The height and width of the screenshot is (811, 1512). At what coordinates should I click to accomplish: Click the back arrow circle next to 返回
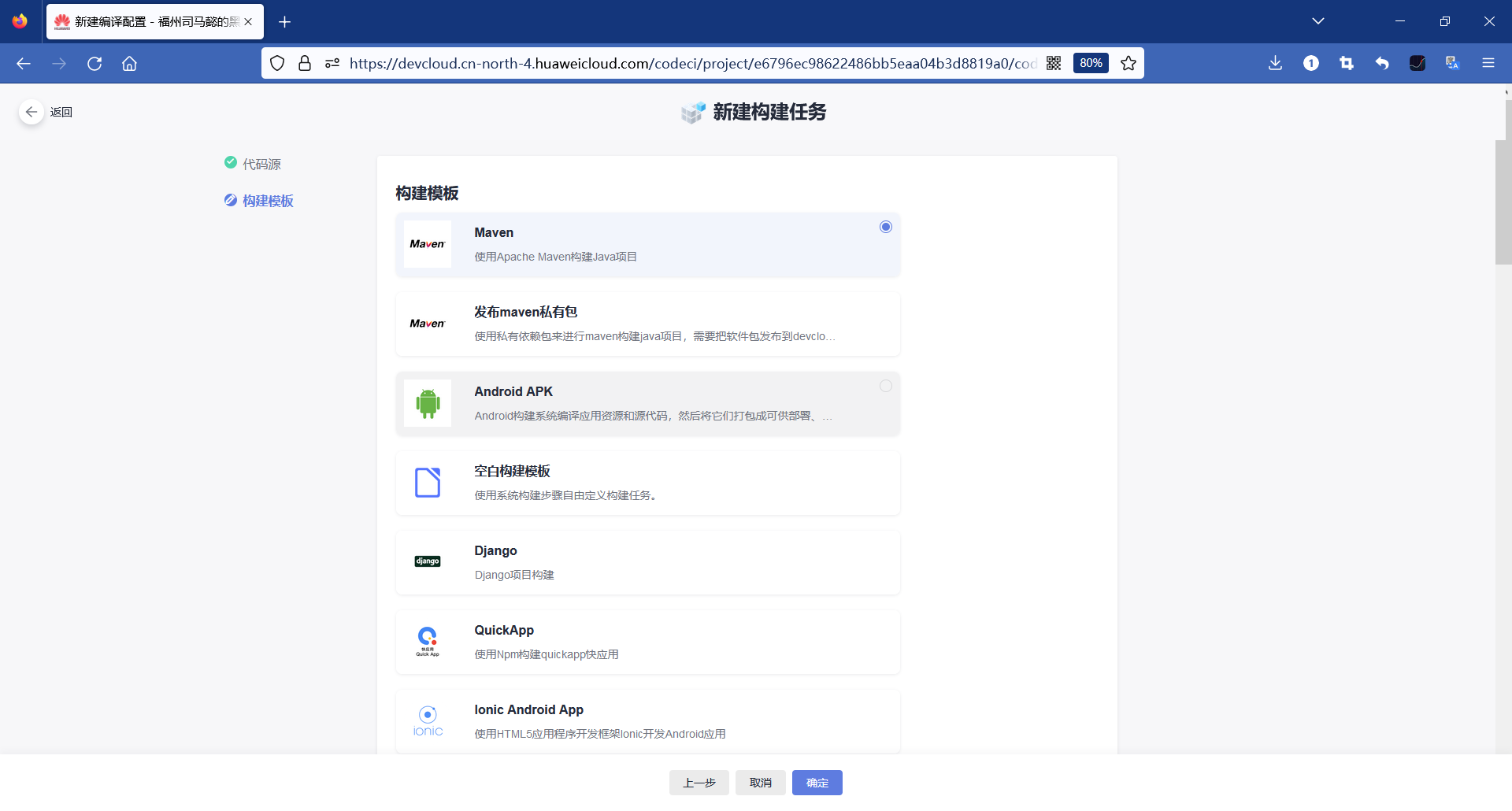click(31, 112)
